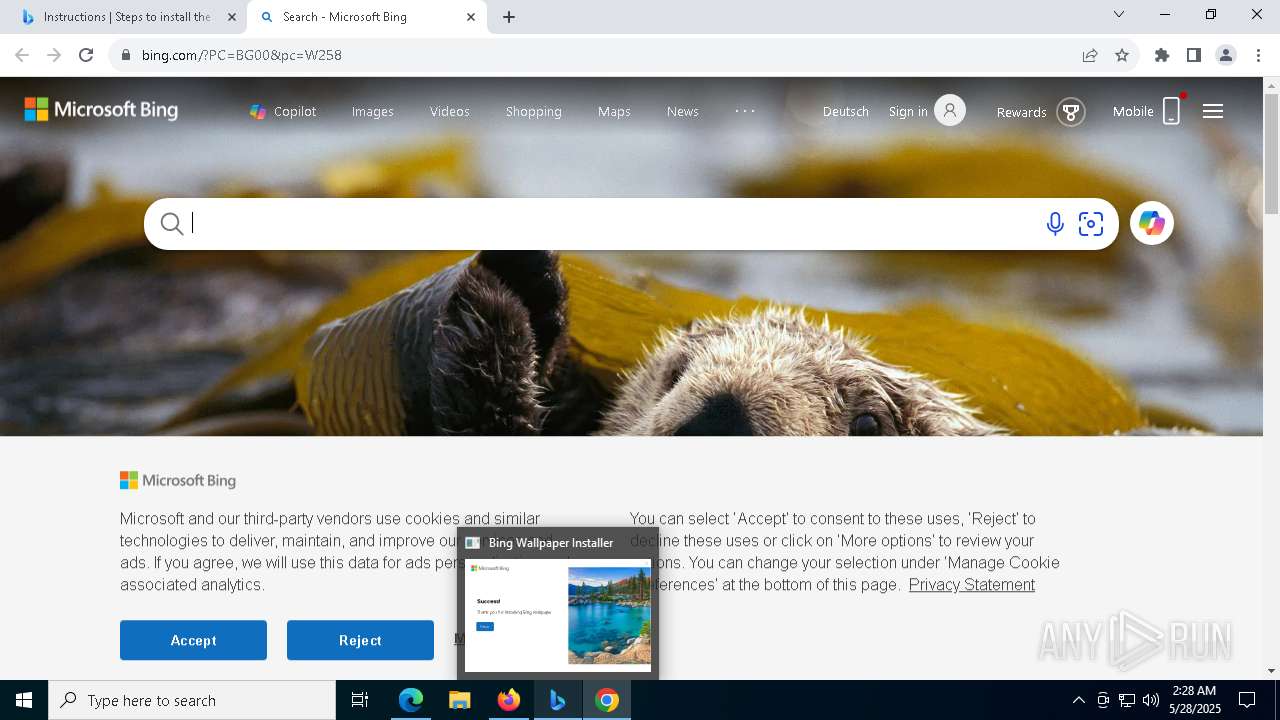Open Chrome extensions puzzle icon

tap(1162, 55)
